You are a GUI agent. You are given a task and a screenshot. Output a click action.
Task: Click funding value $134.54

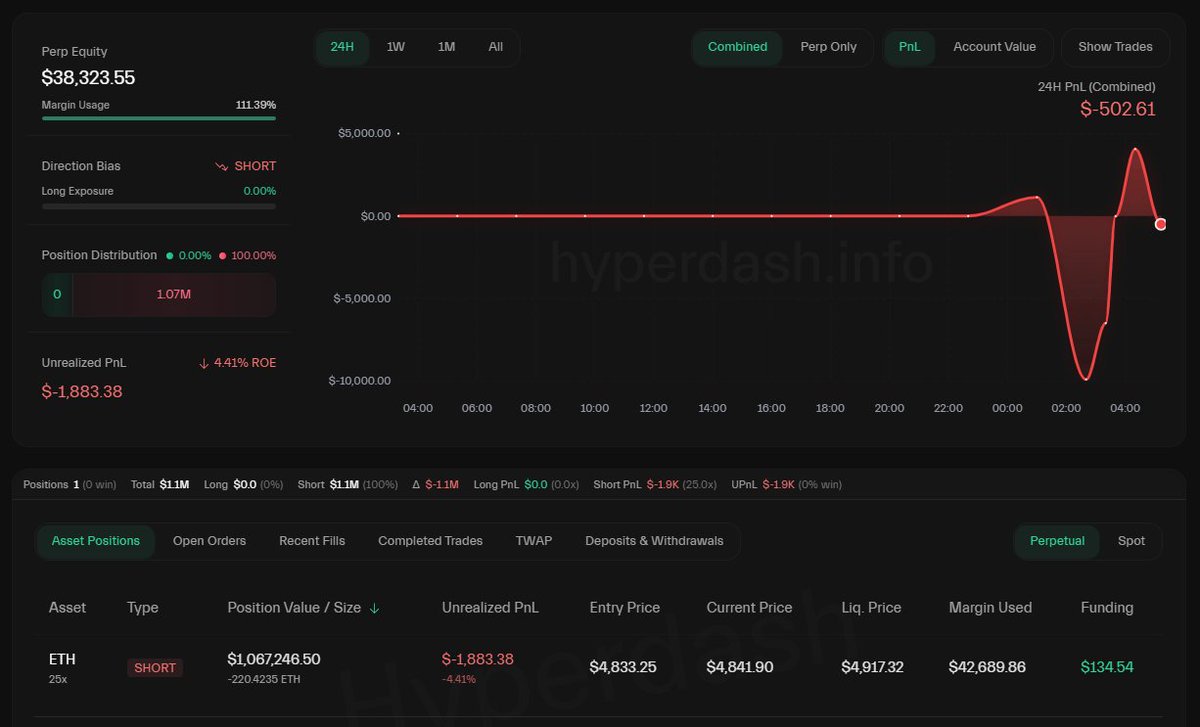click(1107, 667)
